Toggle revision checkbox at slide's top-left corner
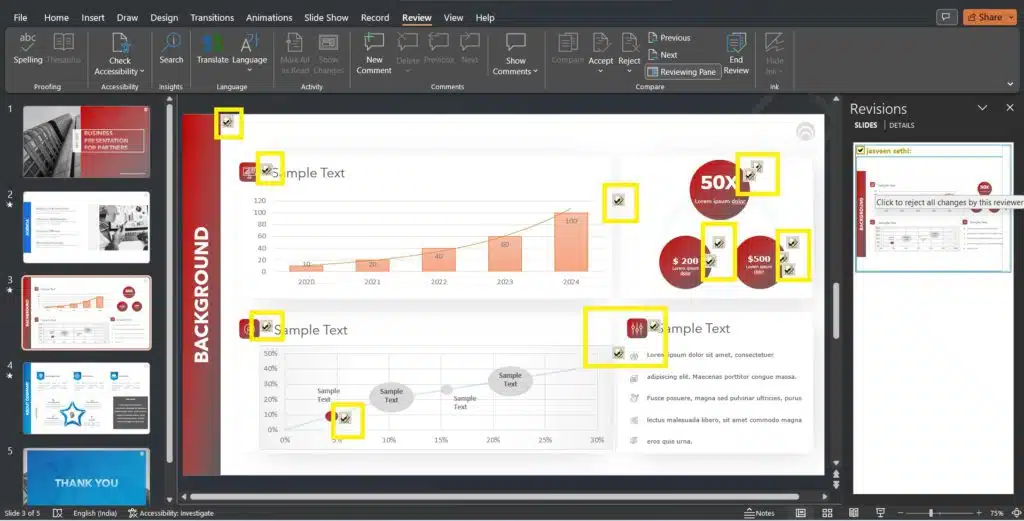1024x521 pixels. point(228,122)
